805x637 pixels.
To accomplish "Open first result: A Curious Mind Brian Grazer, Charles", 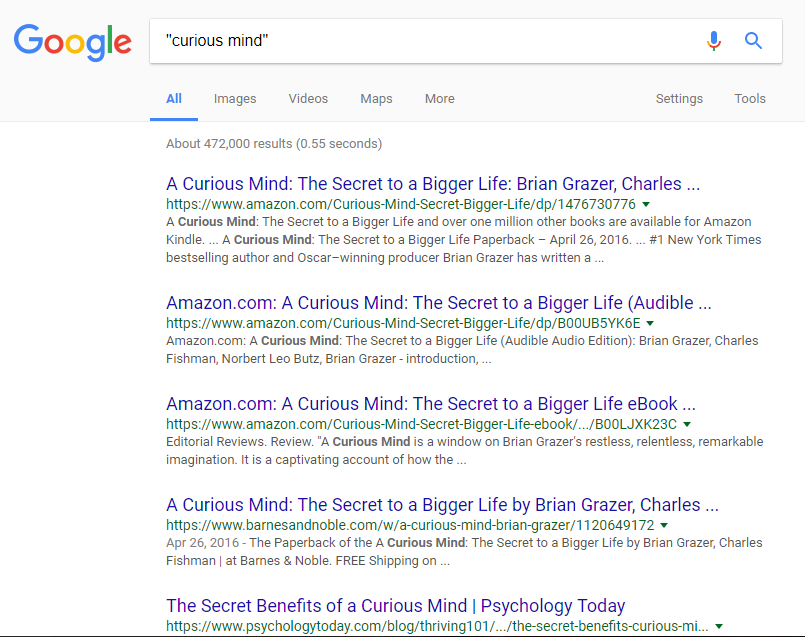I will pos(433,184).
